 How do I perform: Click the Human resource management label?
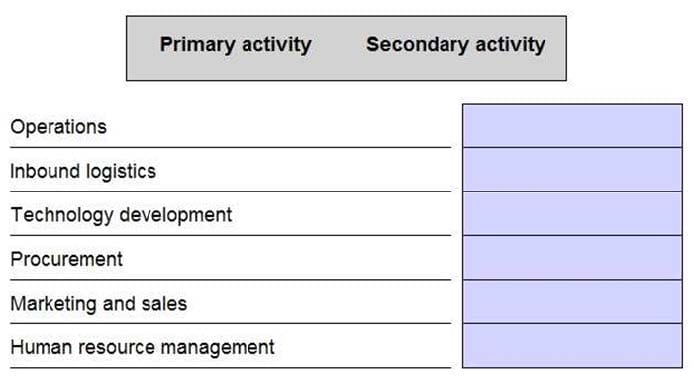click(142, 347)
